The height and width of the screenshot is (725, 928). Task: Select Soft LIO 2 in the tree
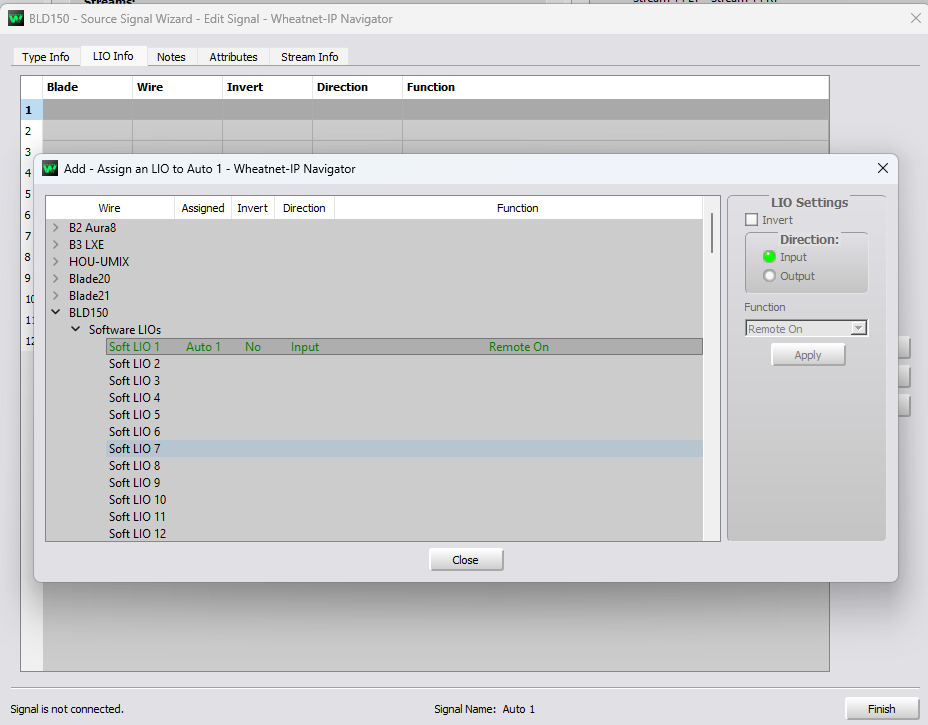pyautogui.click(x=134, y=363)
